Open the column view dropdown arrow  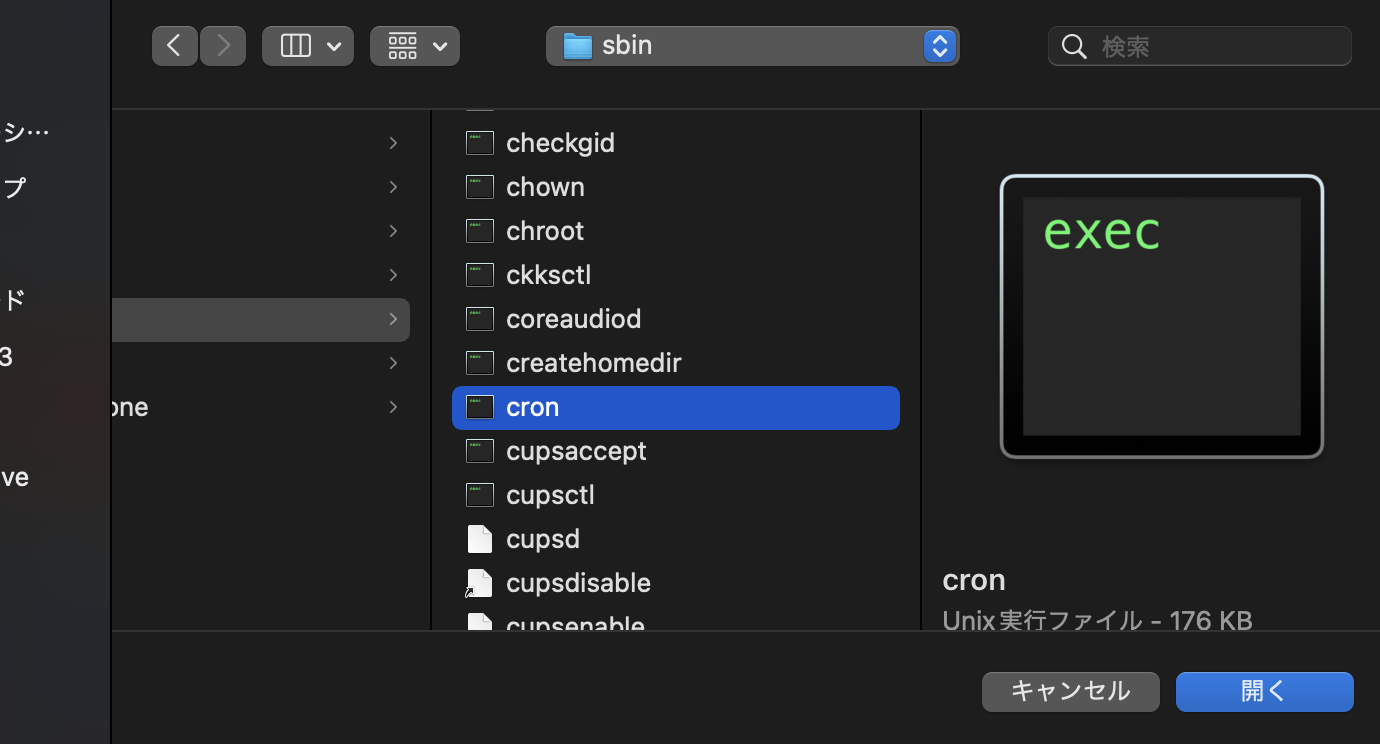(334, 45)
